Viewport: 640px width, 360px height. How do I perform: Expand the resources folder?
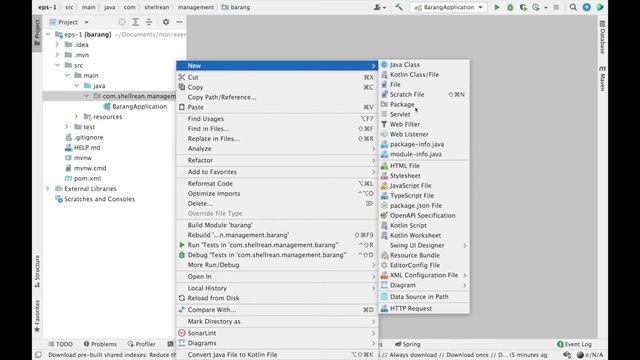coord(76,117)
